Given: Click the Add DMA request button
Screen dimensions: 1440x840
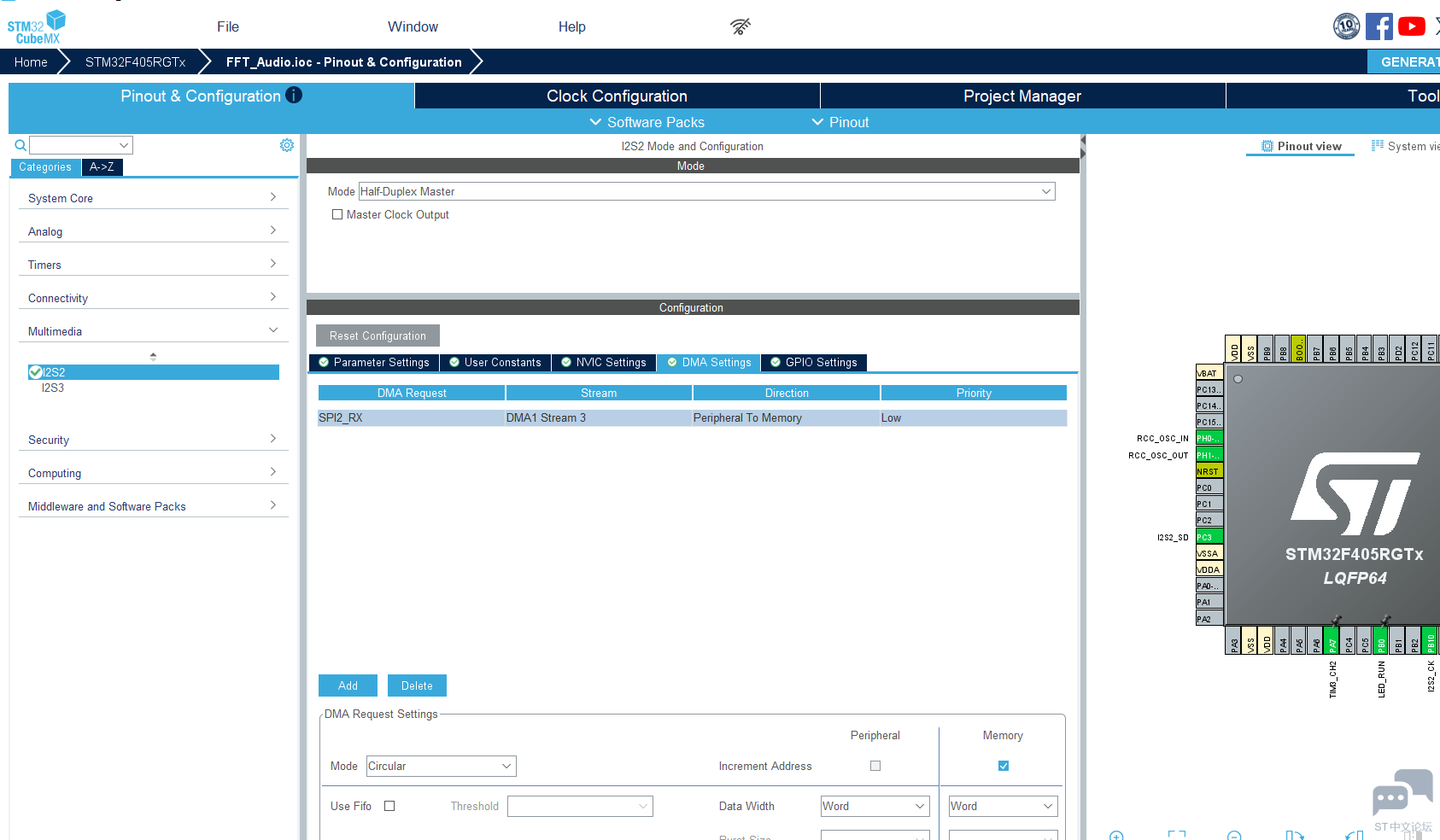Looking at the screenshot, I should 348,685.
